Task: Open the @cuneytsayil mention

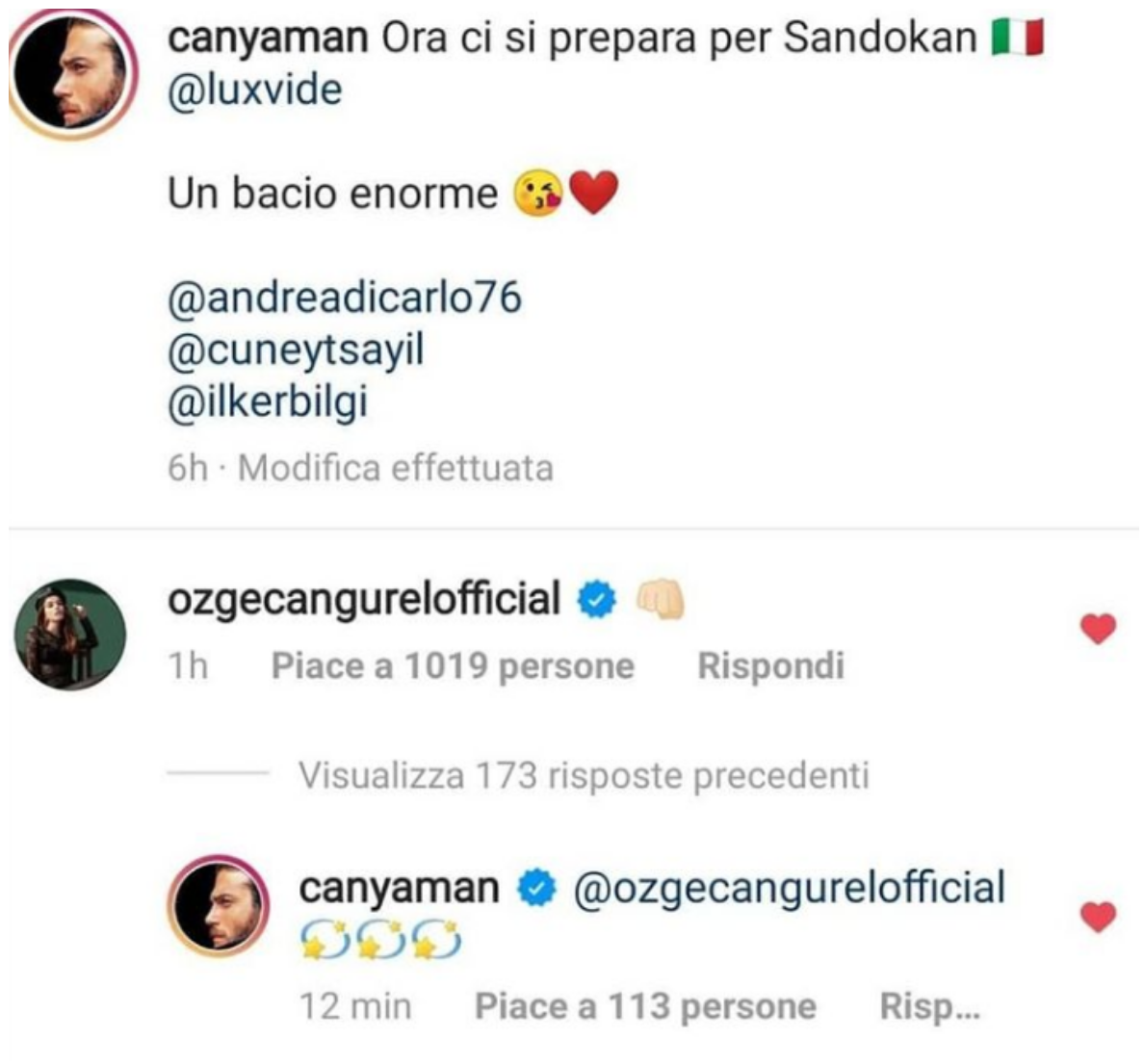Action: pos(296,350)
